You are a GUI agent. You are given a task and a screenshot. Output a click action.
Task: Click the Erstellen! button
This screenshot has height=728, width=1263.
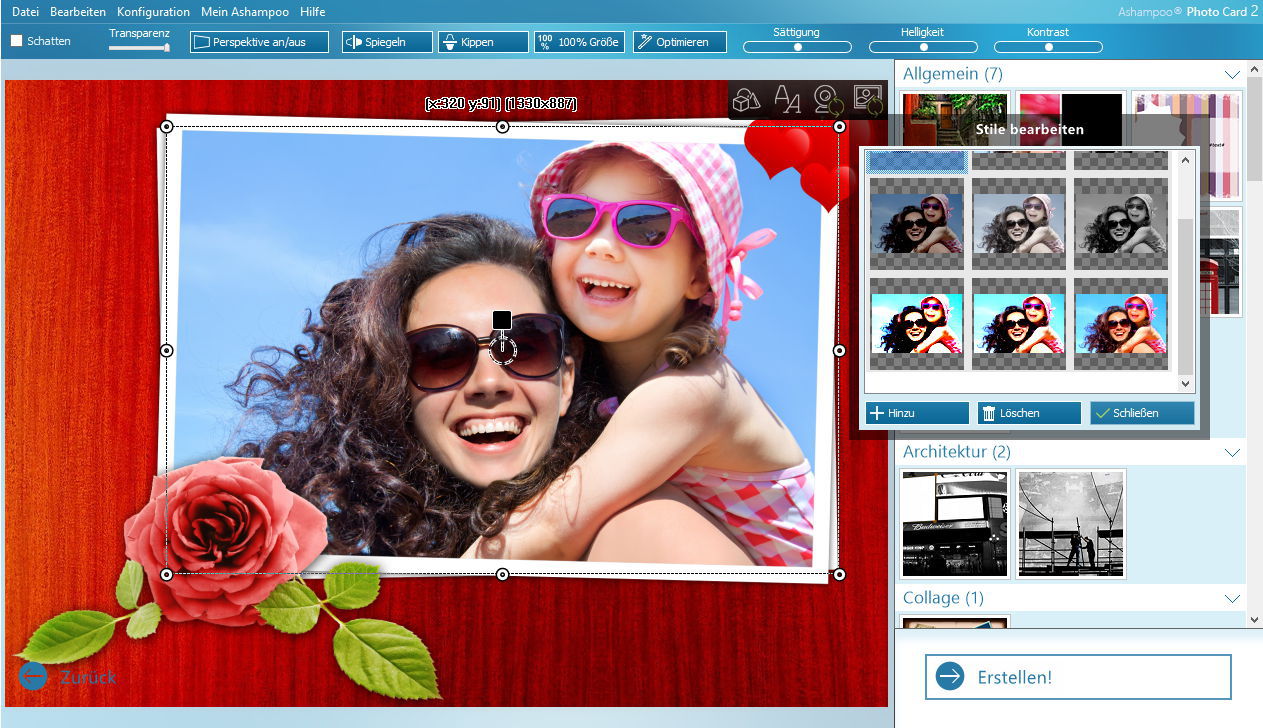pos(1077,677)
